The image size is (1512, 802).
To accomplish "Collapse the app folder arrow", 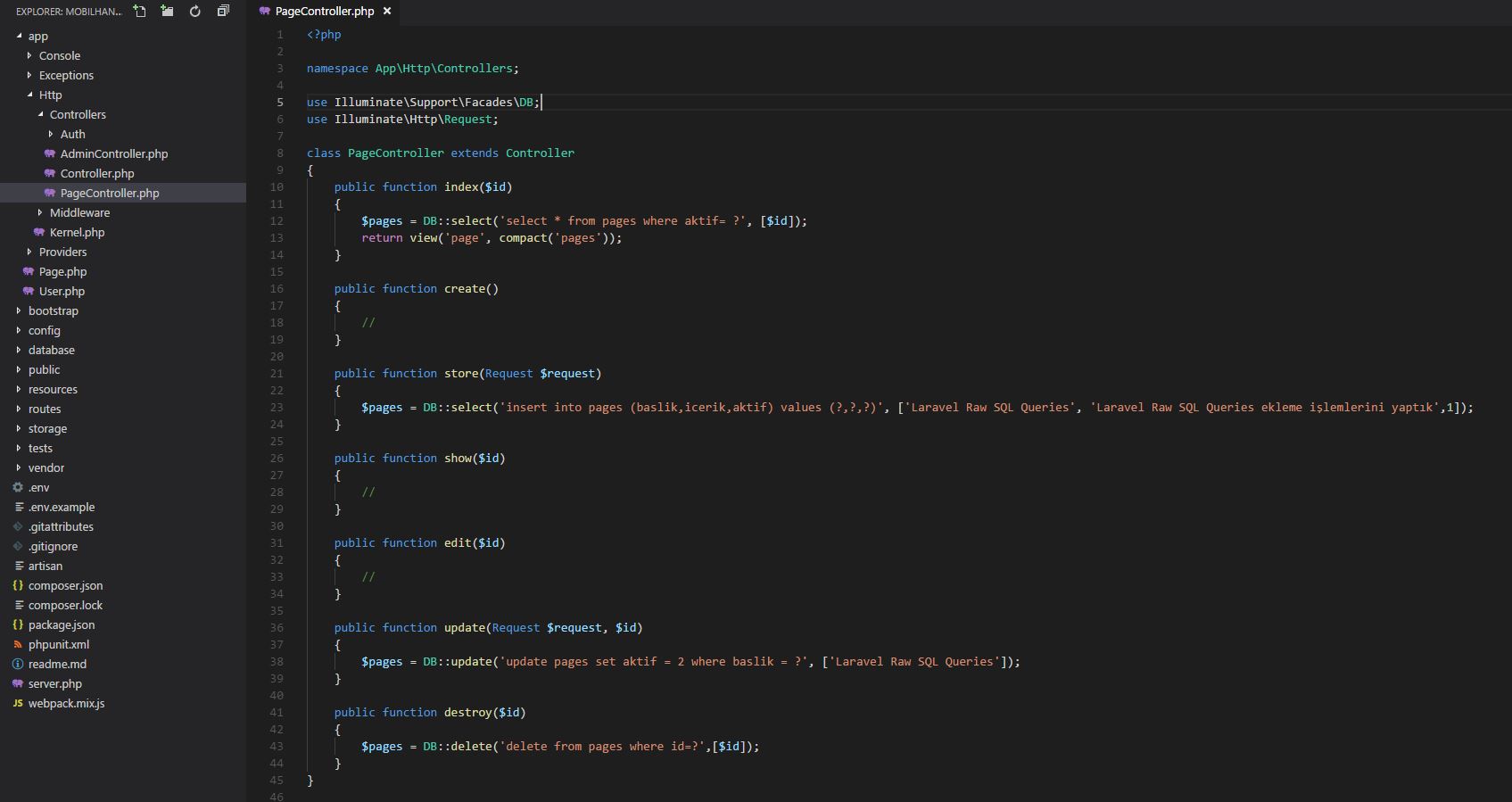I will [19, 36].
